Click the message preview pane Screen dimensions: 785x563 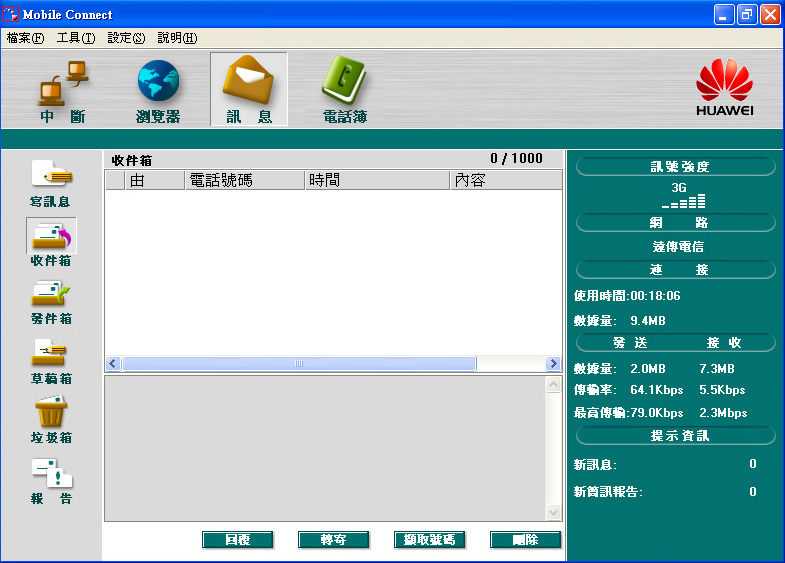coord(325,448)
